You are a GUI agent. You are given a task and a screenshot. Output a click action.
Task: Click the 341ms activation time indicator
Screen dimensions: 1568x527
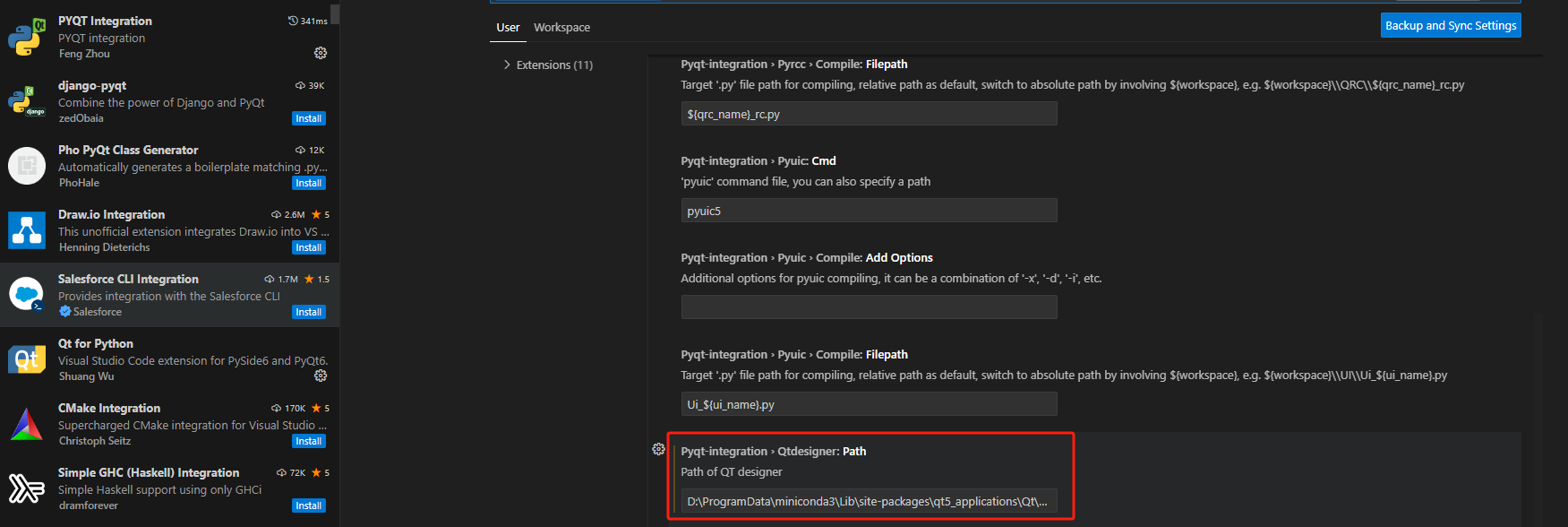click(x=307, y=21)
